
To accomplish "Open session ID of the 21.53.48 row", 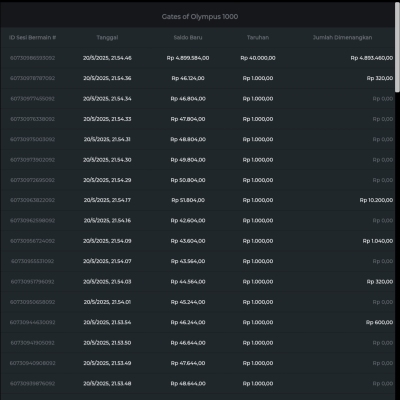I will [x=32, y=384].
